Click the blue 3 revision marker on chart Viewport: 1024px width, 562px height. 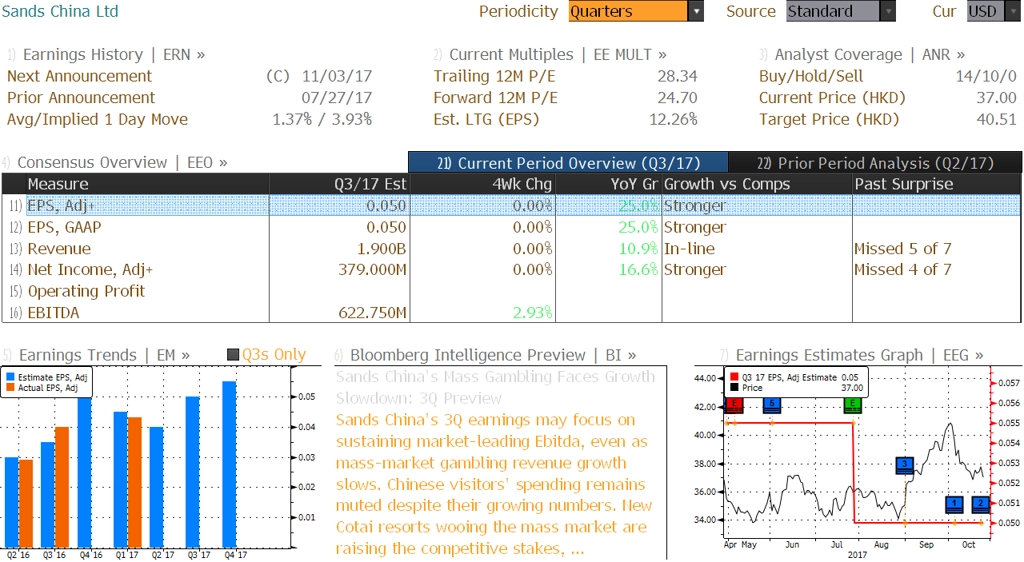904,465
